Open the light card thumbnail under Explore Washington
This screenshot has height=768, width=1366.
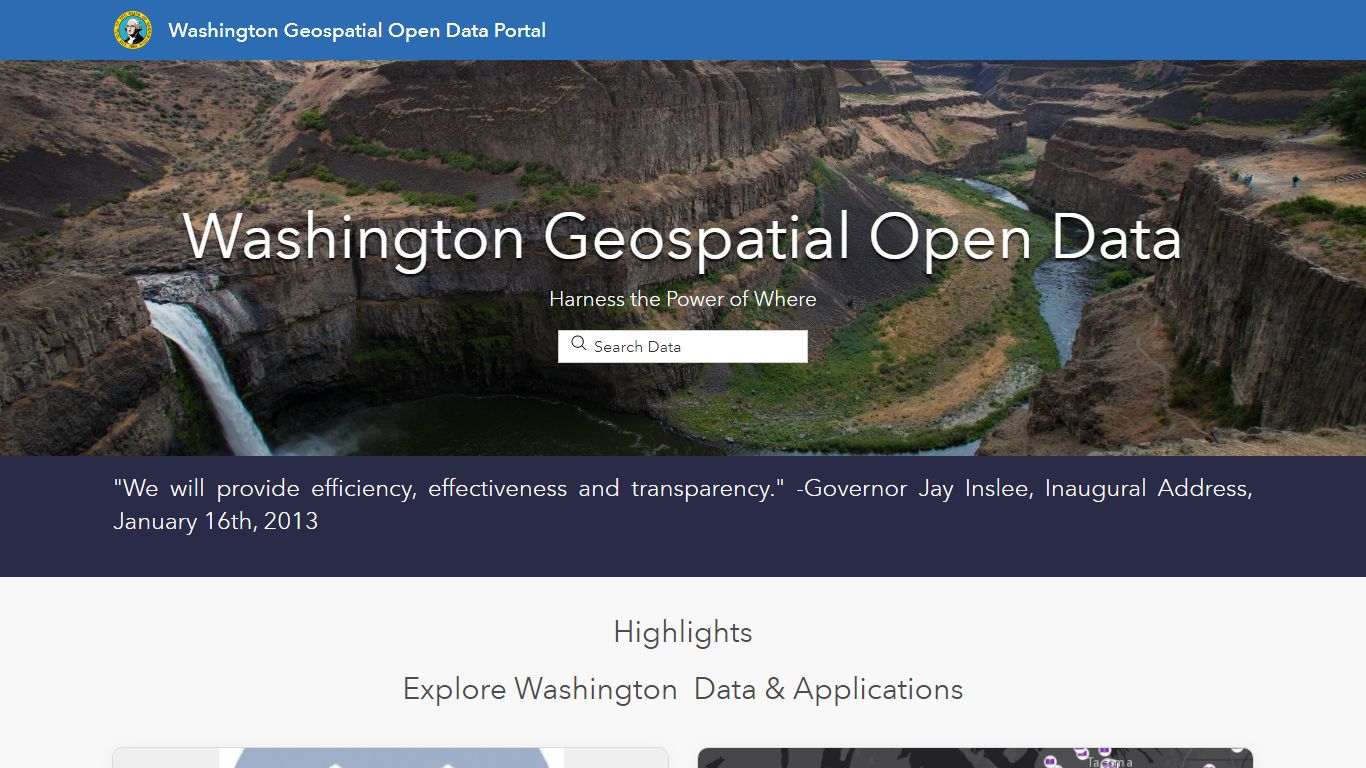(391, 757)
